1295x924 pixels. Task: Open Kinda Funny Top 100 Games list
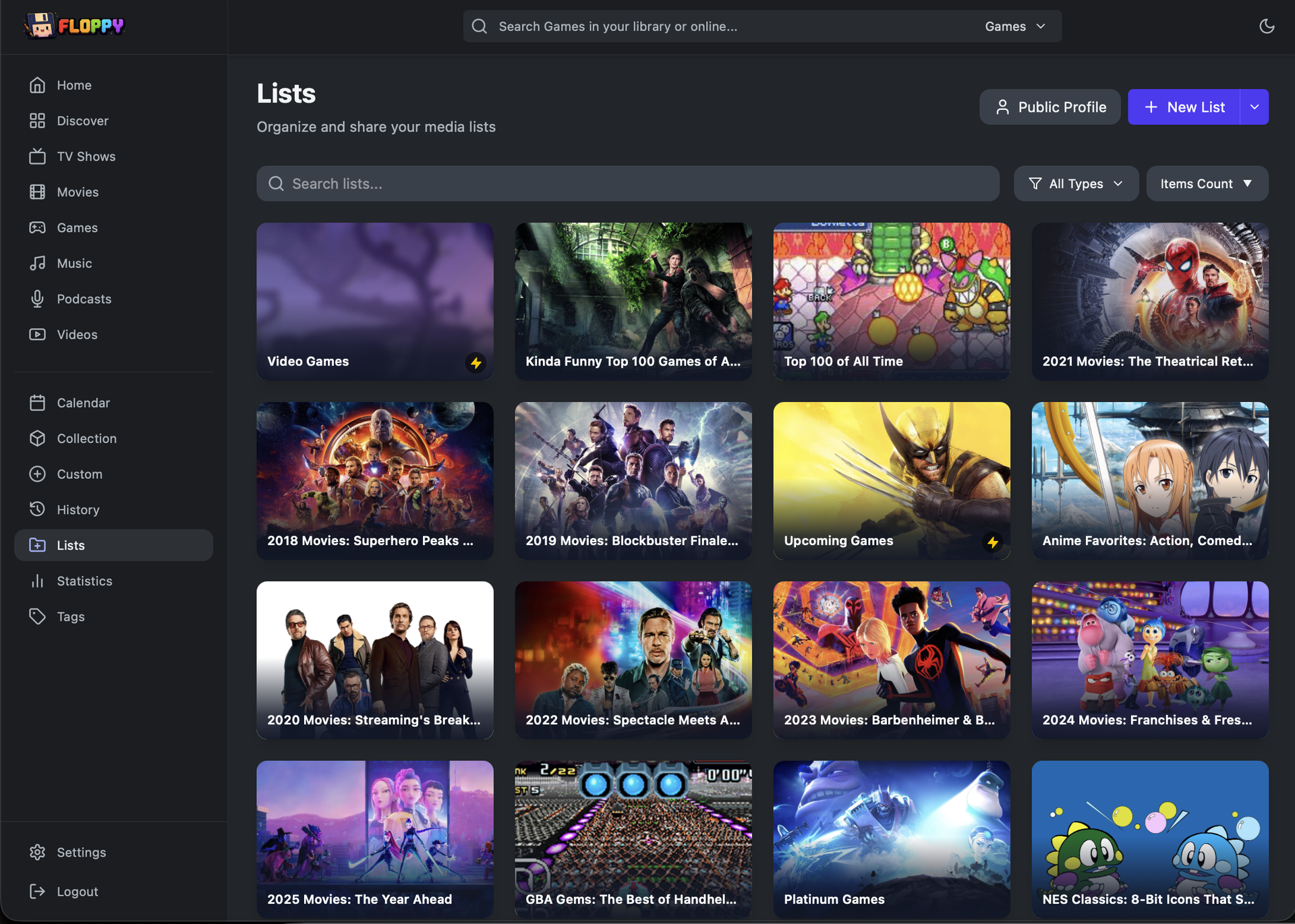point(633,301)
